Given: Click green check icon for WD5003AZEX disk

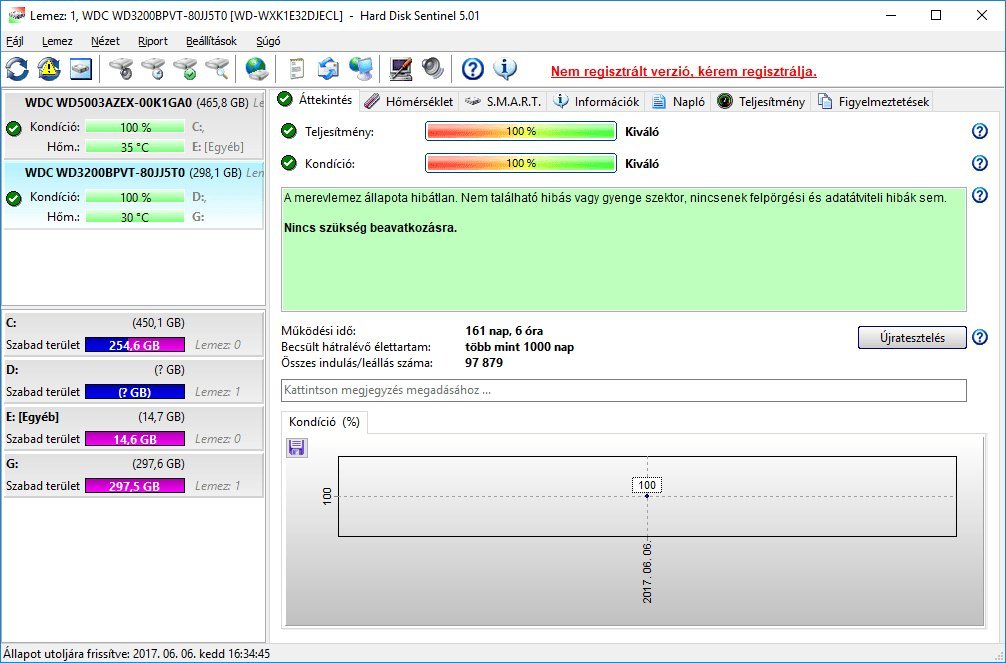Looking at the screenshot, I should tap(13, 128).
